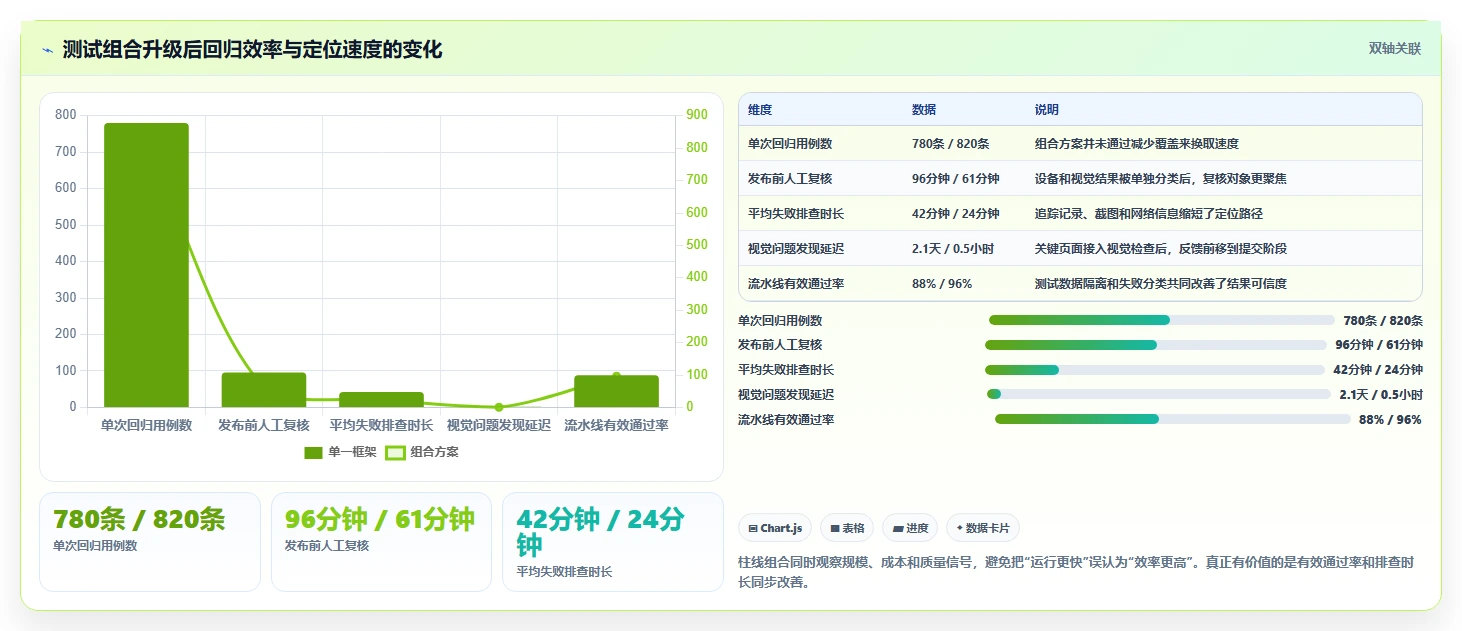
Task: Select the Chart.js chip
Action: [775, 528]
